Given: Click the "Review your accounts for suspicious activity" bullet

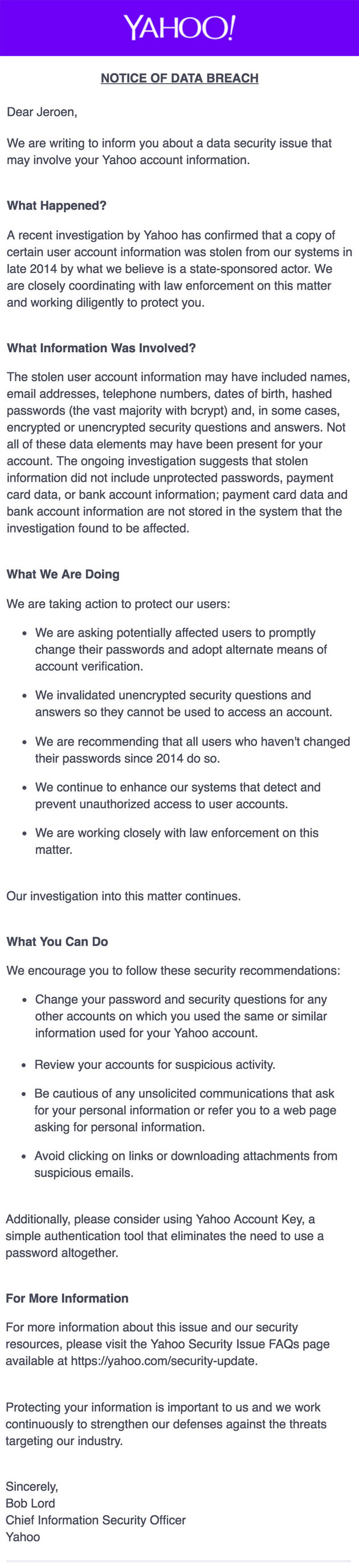Looking at the screenshot, I should [154, 1064].
